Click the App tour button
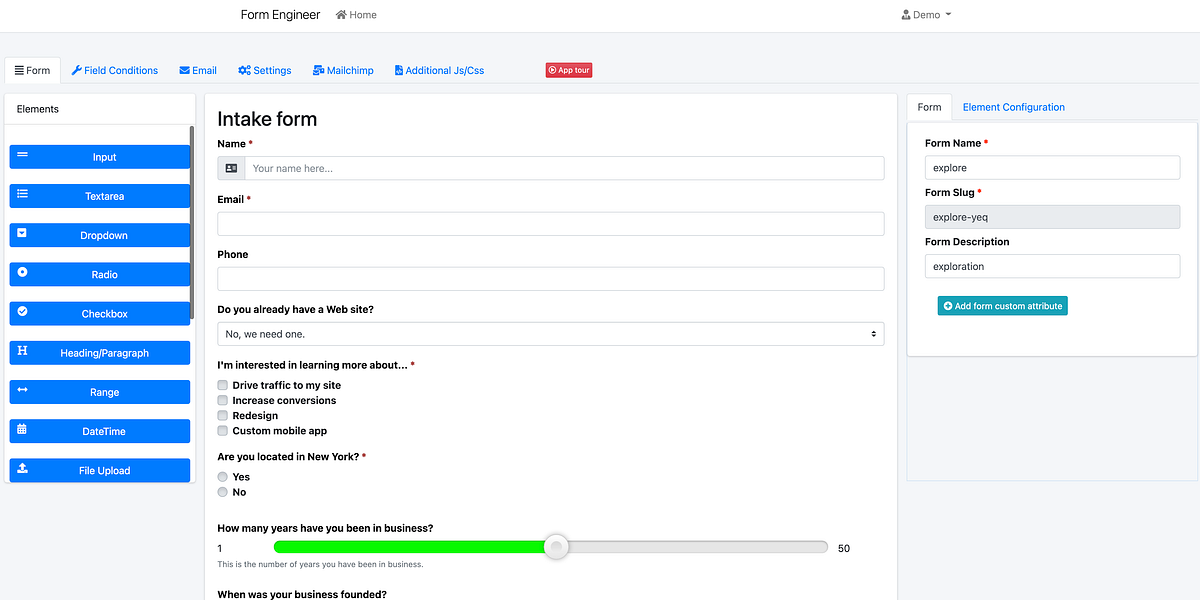The height and width of the screenshot is (600, 1200). tap(569, 70)
